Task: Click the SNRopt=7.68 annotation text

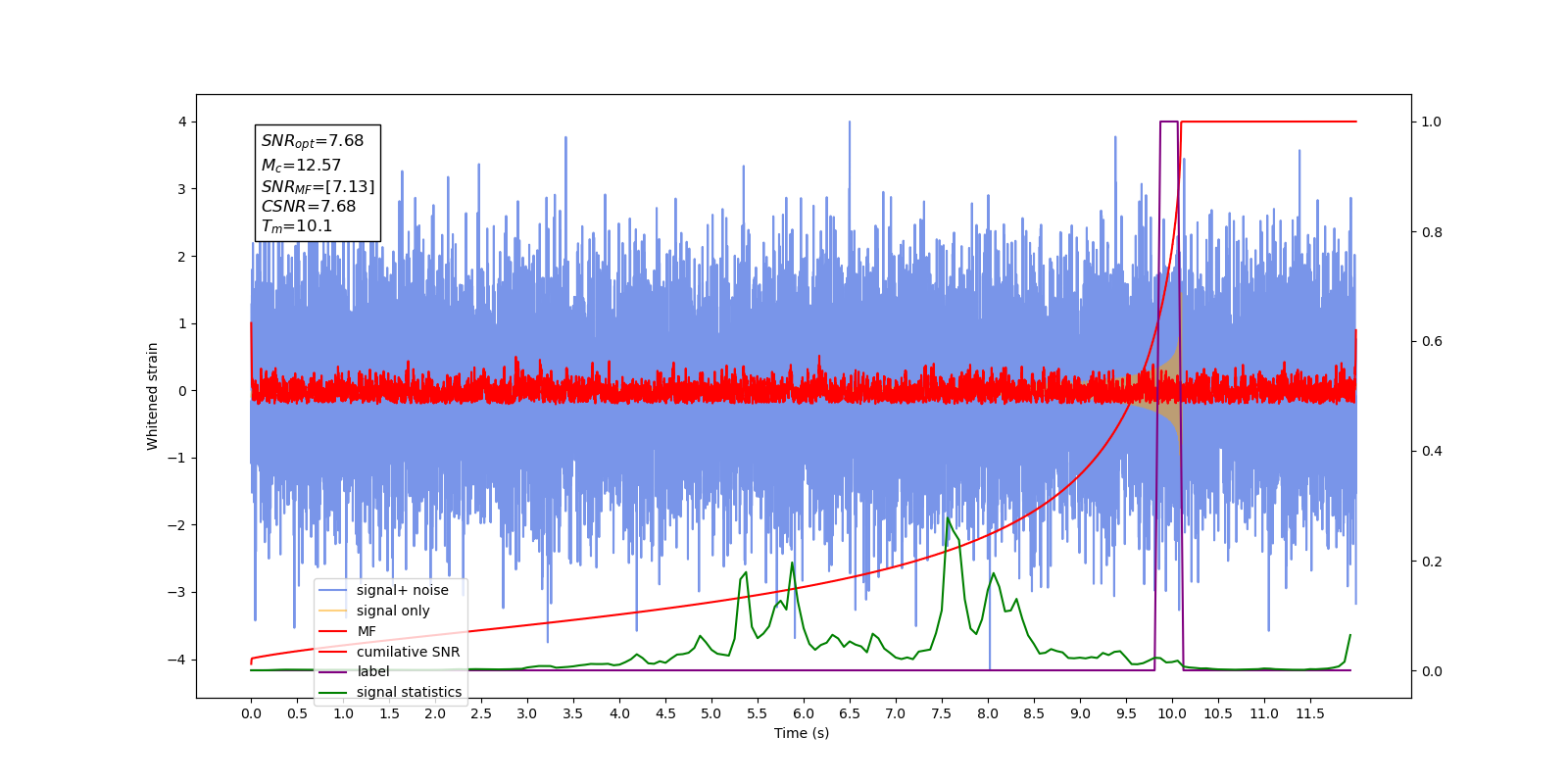Action: [x=313, y=141]
